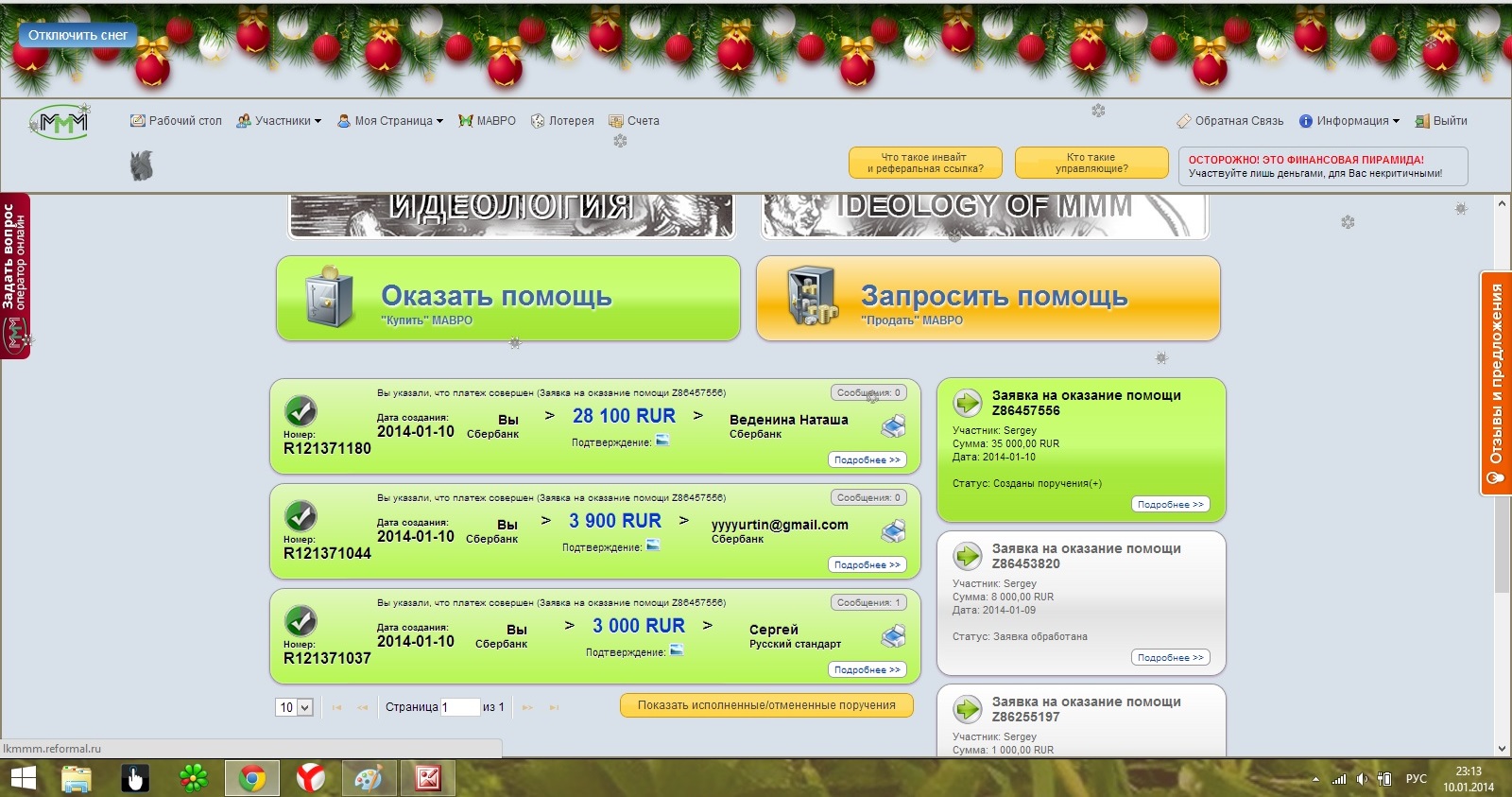Click volume icon in system tray
Screen dimensions: 1512x797
point(1362,779)
